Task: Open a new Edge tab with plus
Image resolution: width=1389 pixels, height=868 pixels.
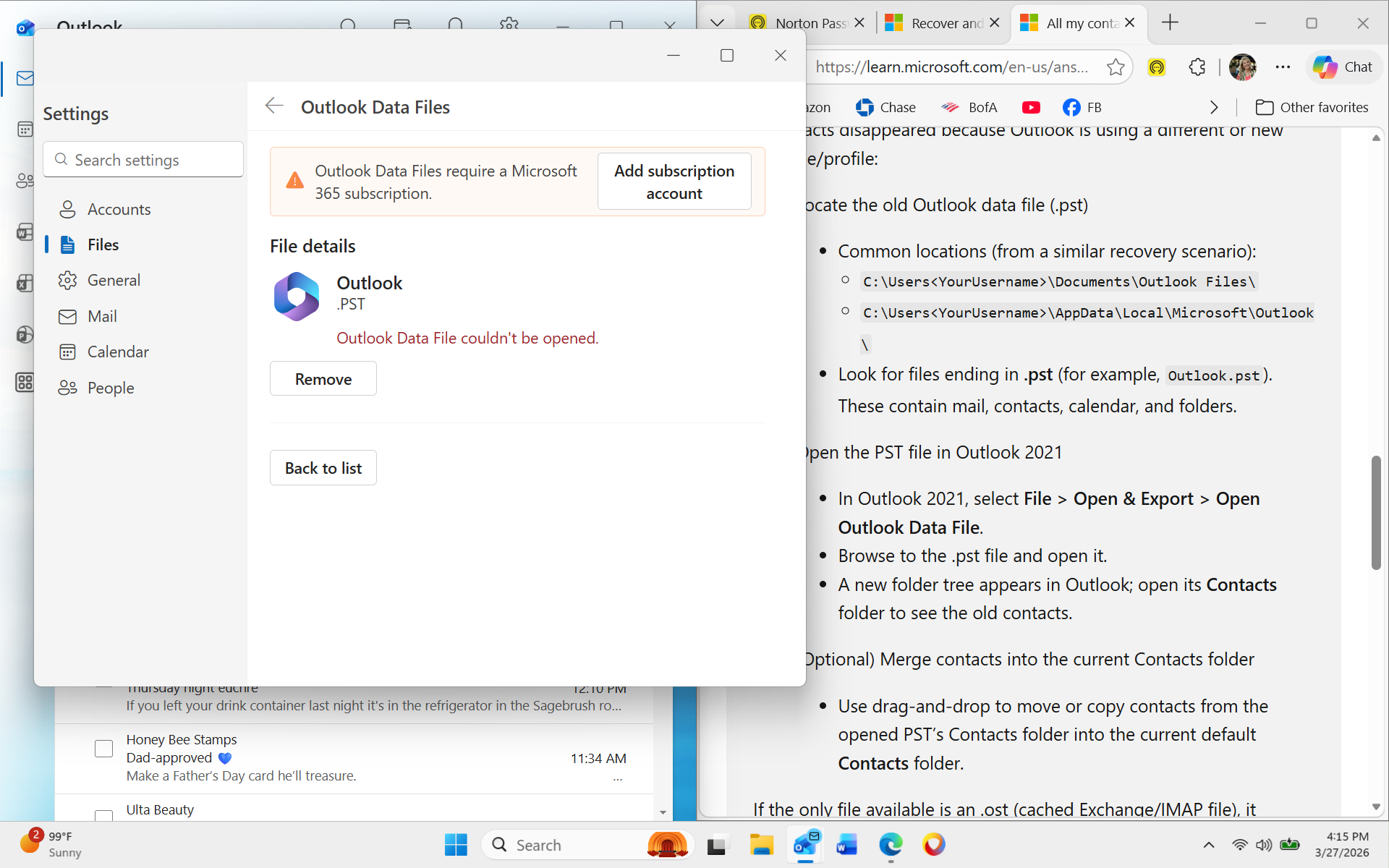Action: 1170,22
